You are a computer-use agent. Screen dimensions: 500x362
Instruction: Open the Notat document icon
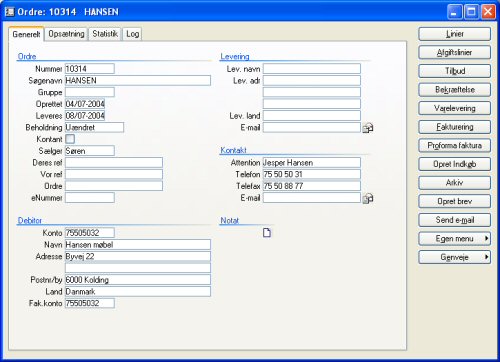point(267,232)
